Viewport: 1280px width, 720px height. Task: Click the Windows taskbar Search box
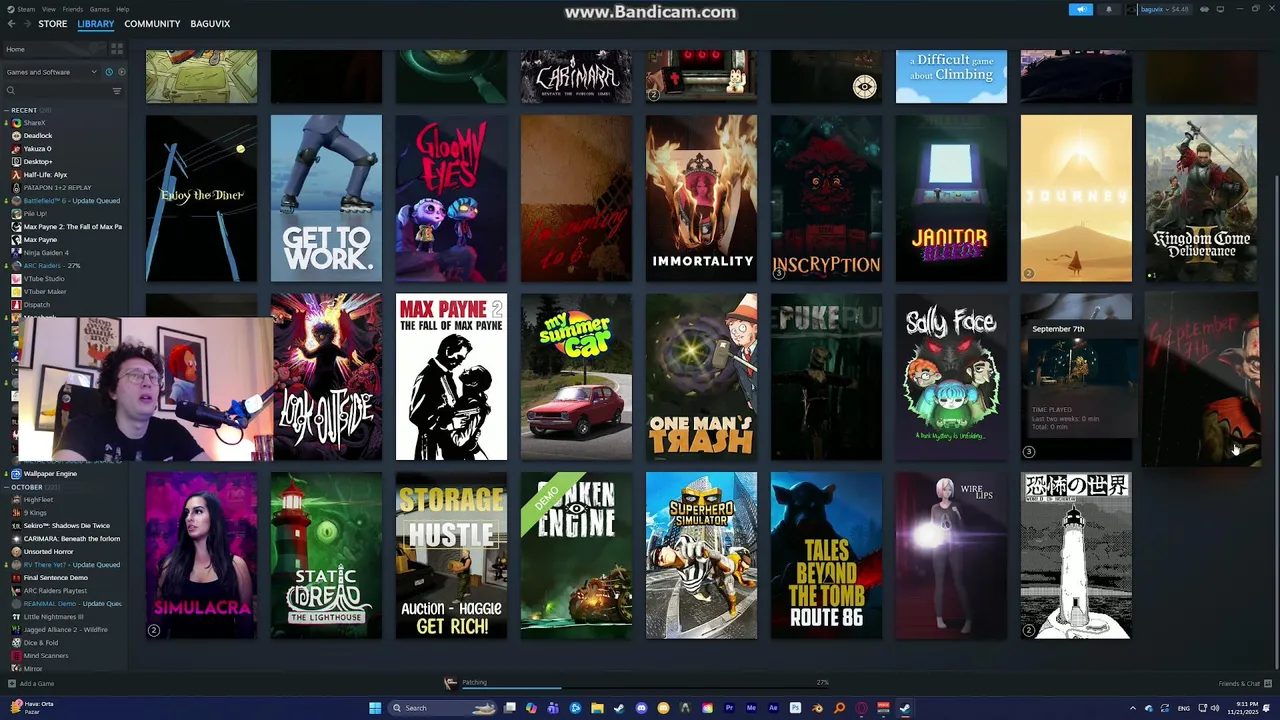coord(444,708)
